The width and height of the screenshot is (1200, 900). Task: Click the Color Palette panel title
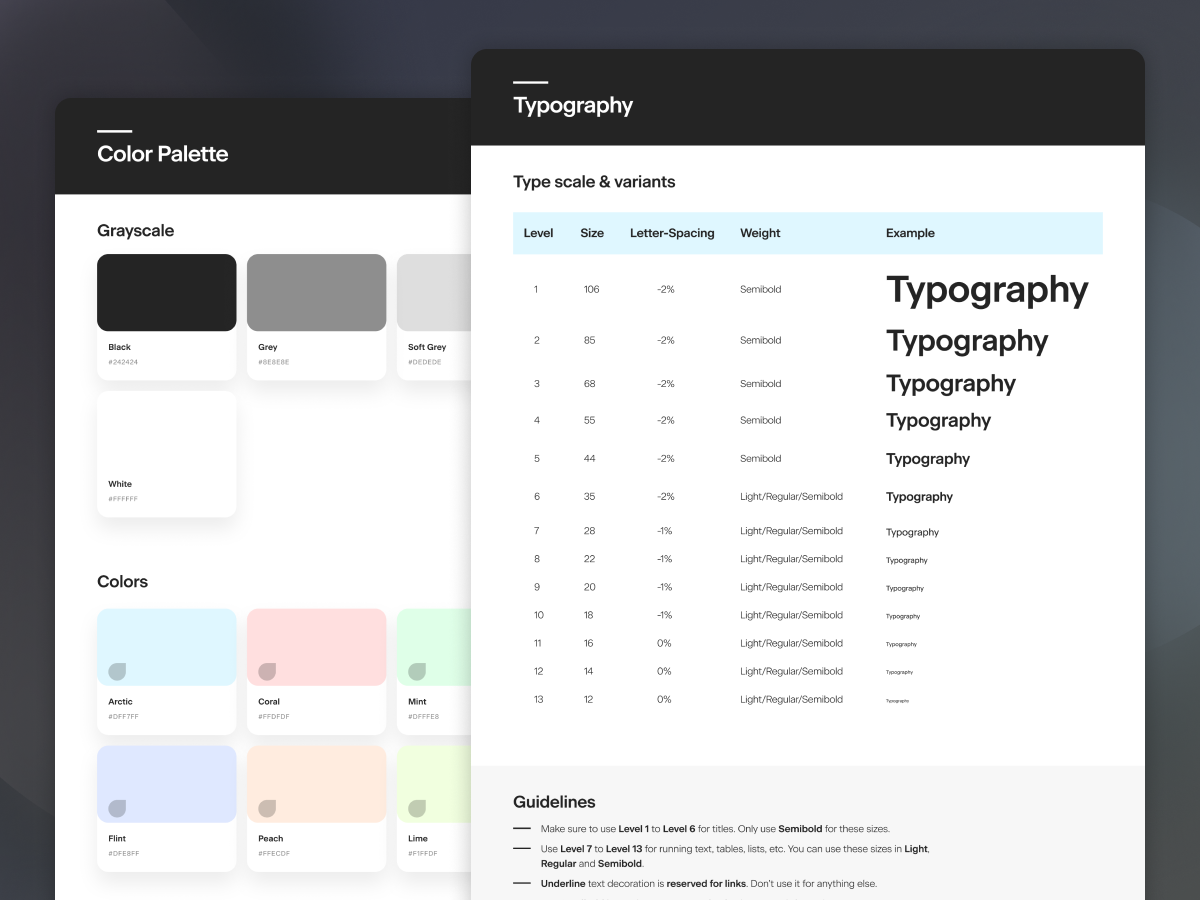163,154
